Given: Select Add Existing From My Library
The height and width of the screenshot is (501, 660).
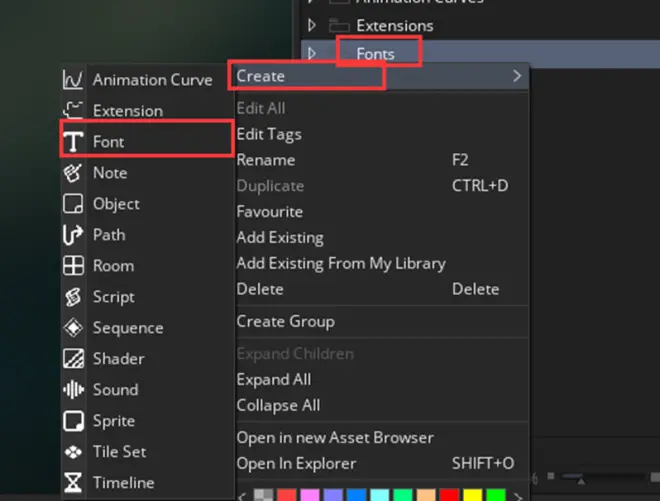Looking at the screenshot, I should (x=341, y=264).
